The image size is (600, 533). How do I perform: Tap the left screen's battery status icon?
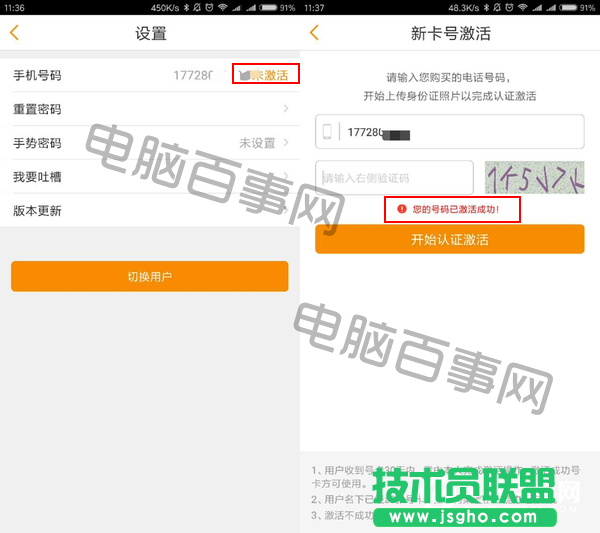(268, 7)
